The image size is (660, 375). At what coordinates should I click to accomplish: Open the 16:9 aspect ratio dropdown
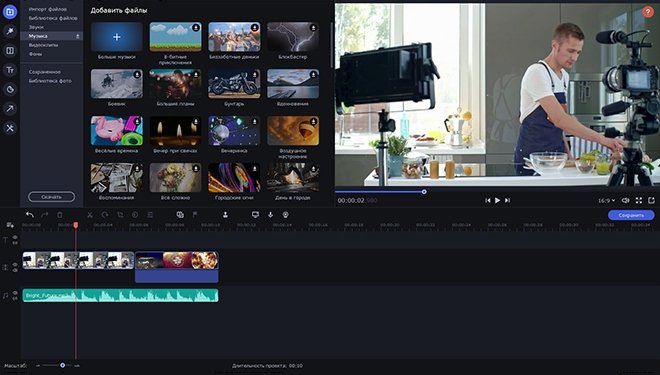[x=607, y=201]
